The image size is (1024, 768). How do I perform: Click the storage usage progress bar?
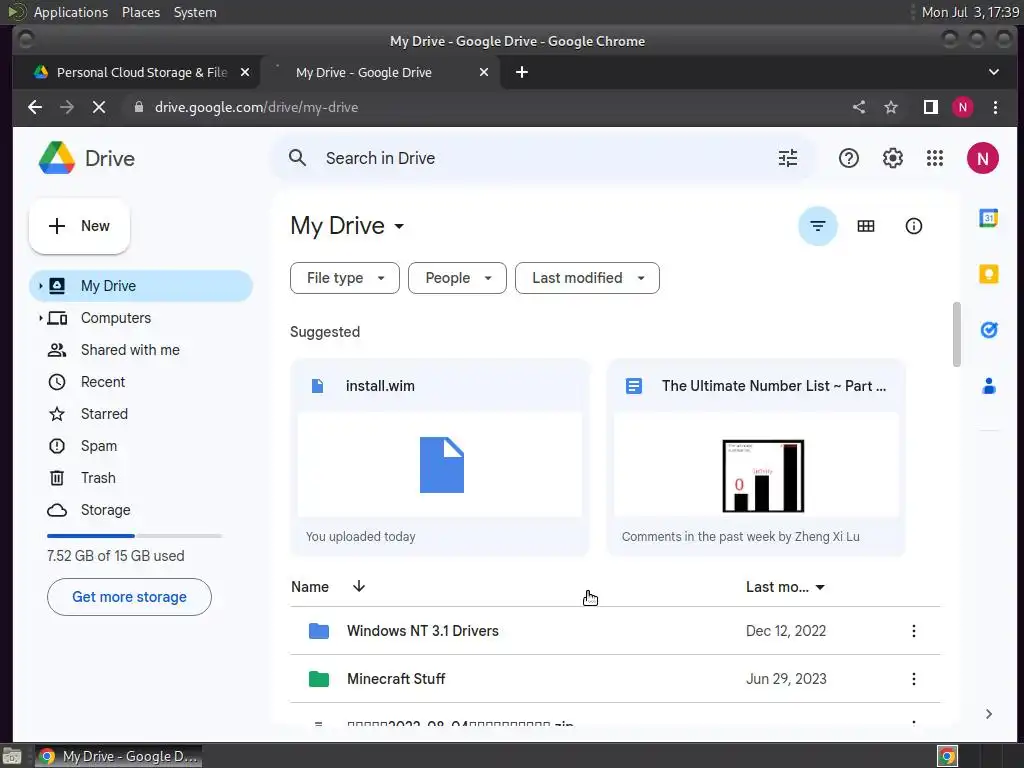pos(135,536)
